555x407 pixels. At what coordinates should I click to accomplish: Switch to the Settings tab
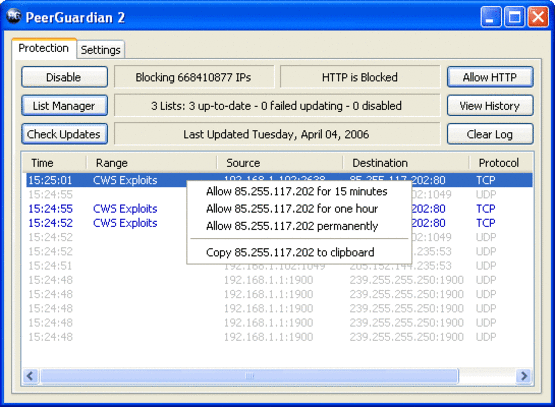(101, 50)
